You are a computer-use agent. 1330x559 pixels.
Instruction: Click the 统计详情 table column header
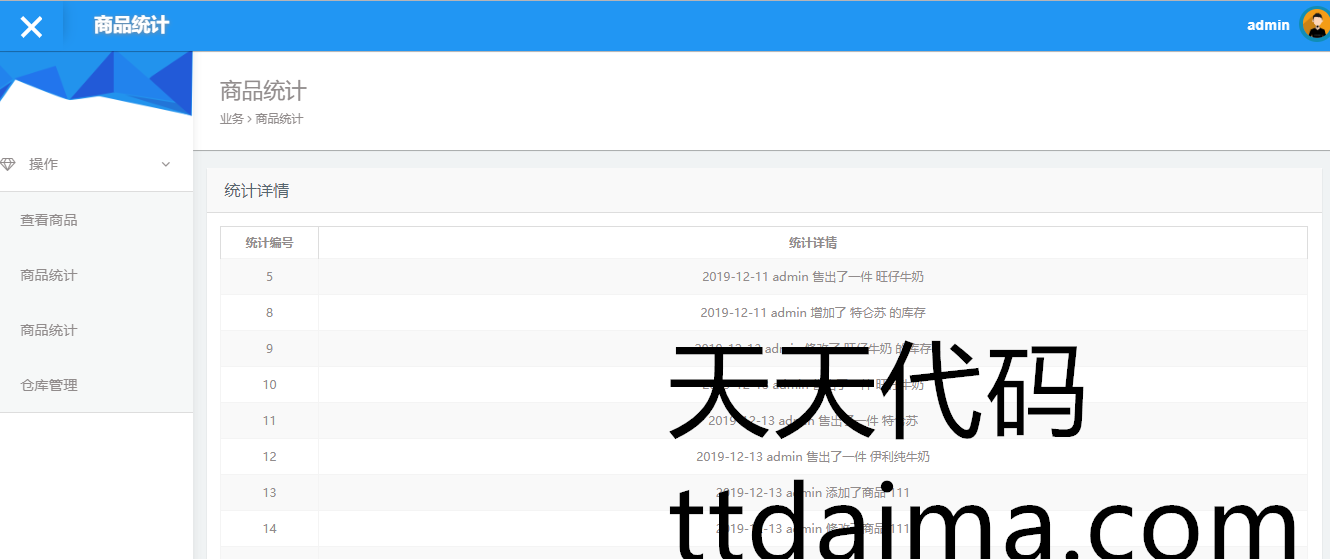point(812,243)
